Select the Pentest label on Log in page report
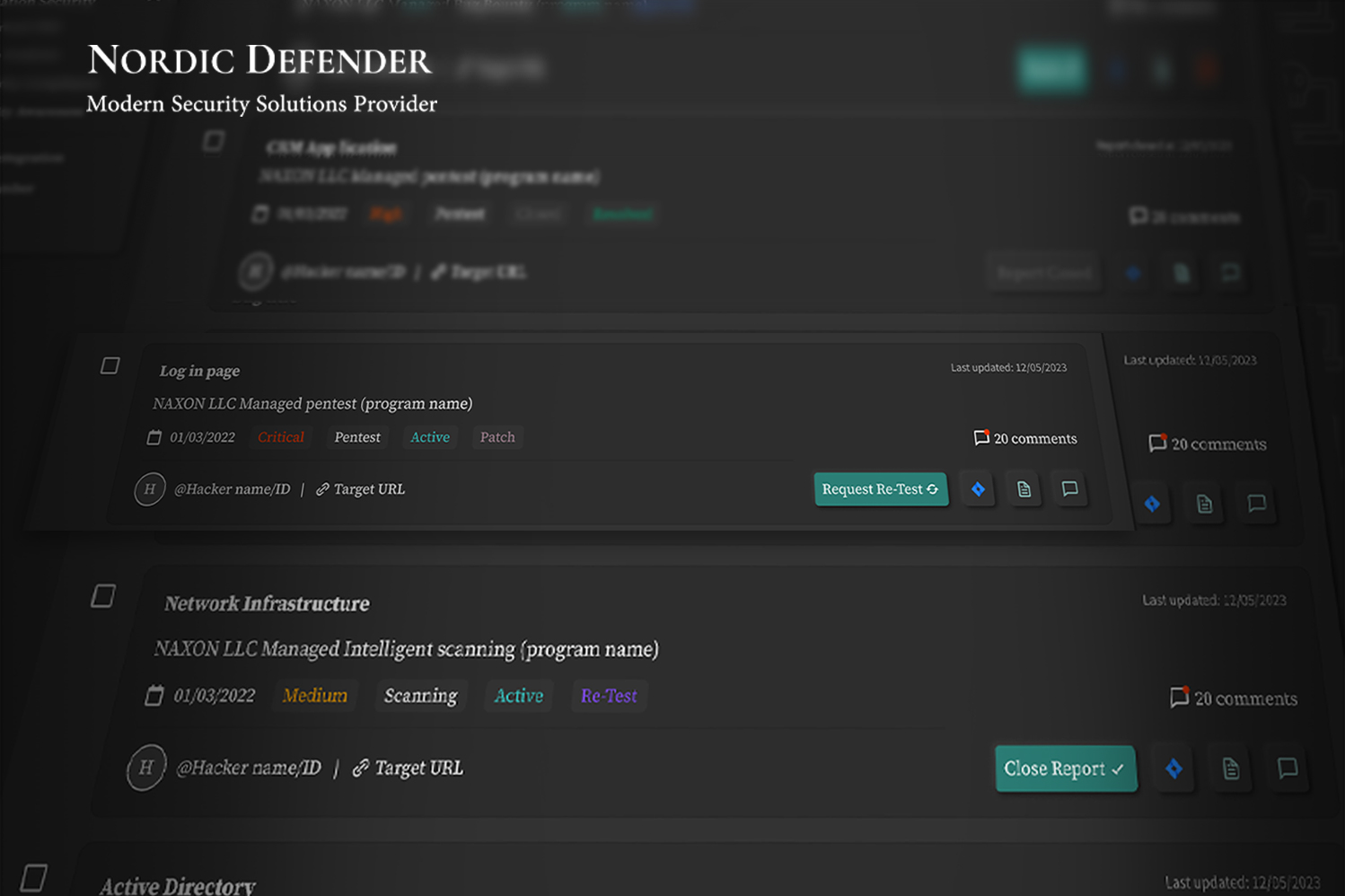This screenshot has width=1345, height=896. [356, 437]
